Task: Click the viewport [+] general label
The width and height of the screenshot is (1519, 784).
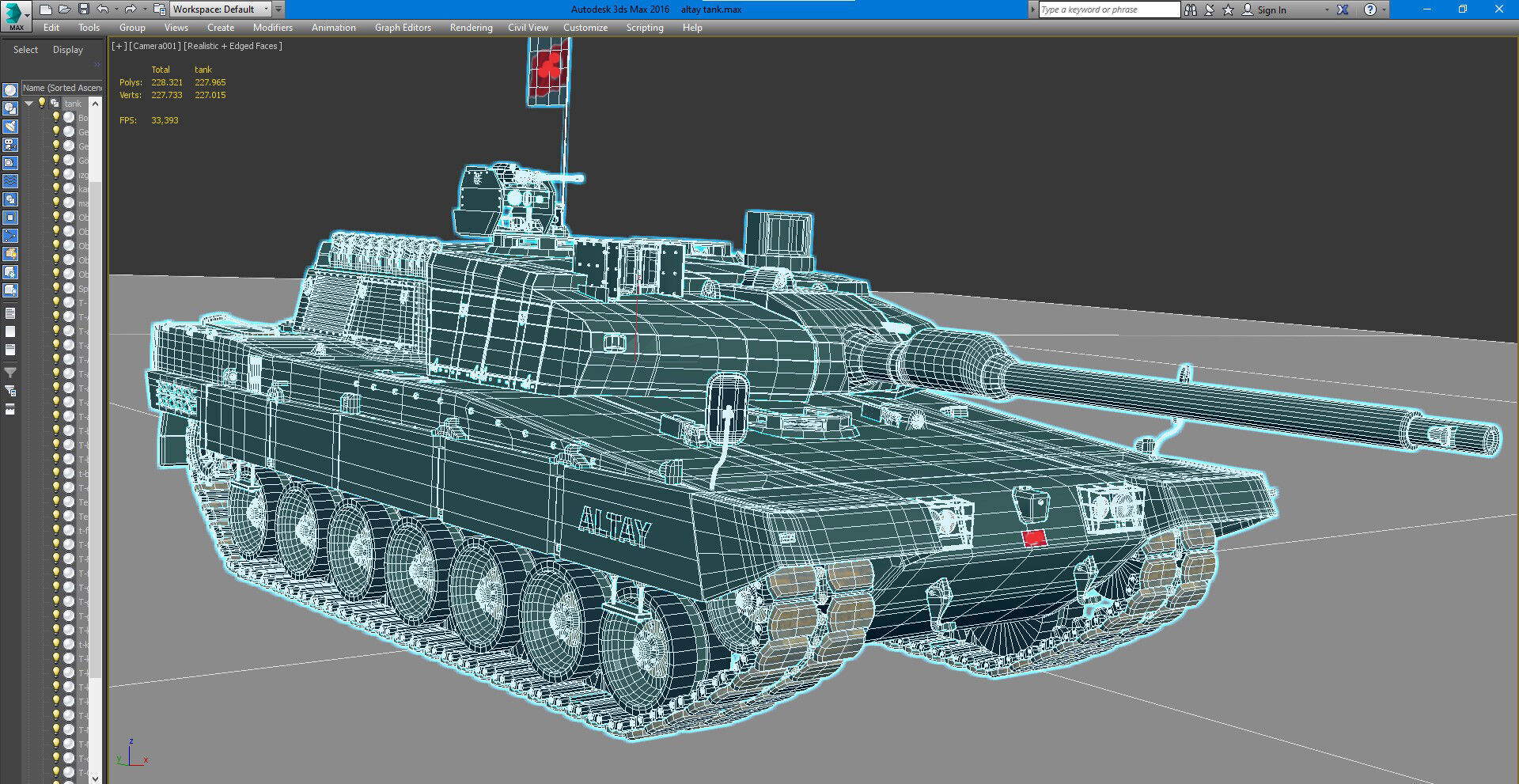Action: pyautogui.click(x=119, y=46)
